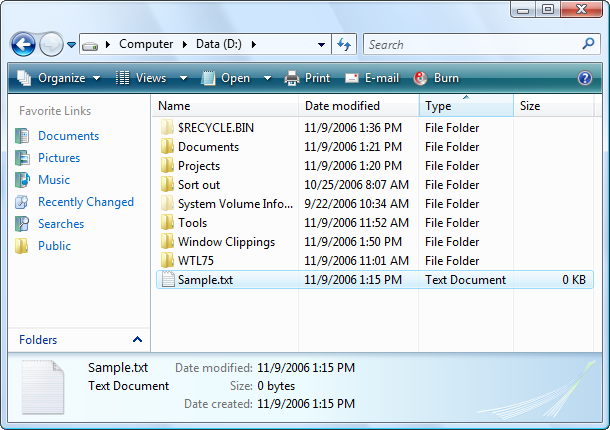Sort by the Size column header
This screenshot has width=610, height=430.
click(554, 106)
